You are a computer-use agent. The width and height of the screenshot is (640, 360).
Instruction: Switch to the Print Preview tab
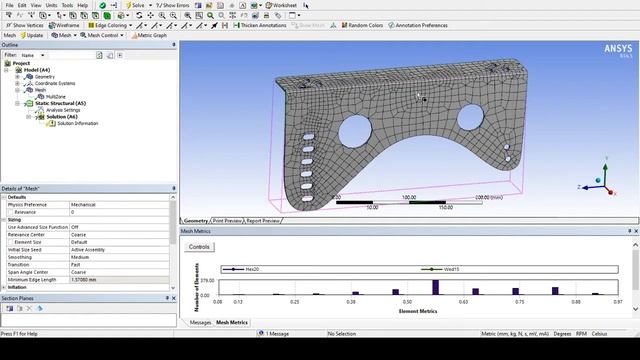coord(227,221)
